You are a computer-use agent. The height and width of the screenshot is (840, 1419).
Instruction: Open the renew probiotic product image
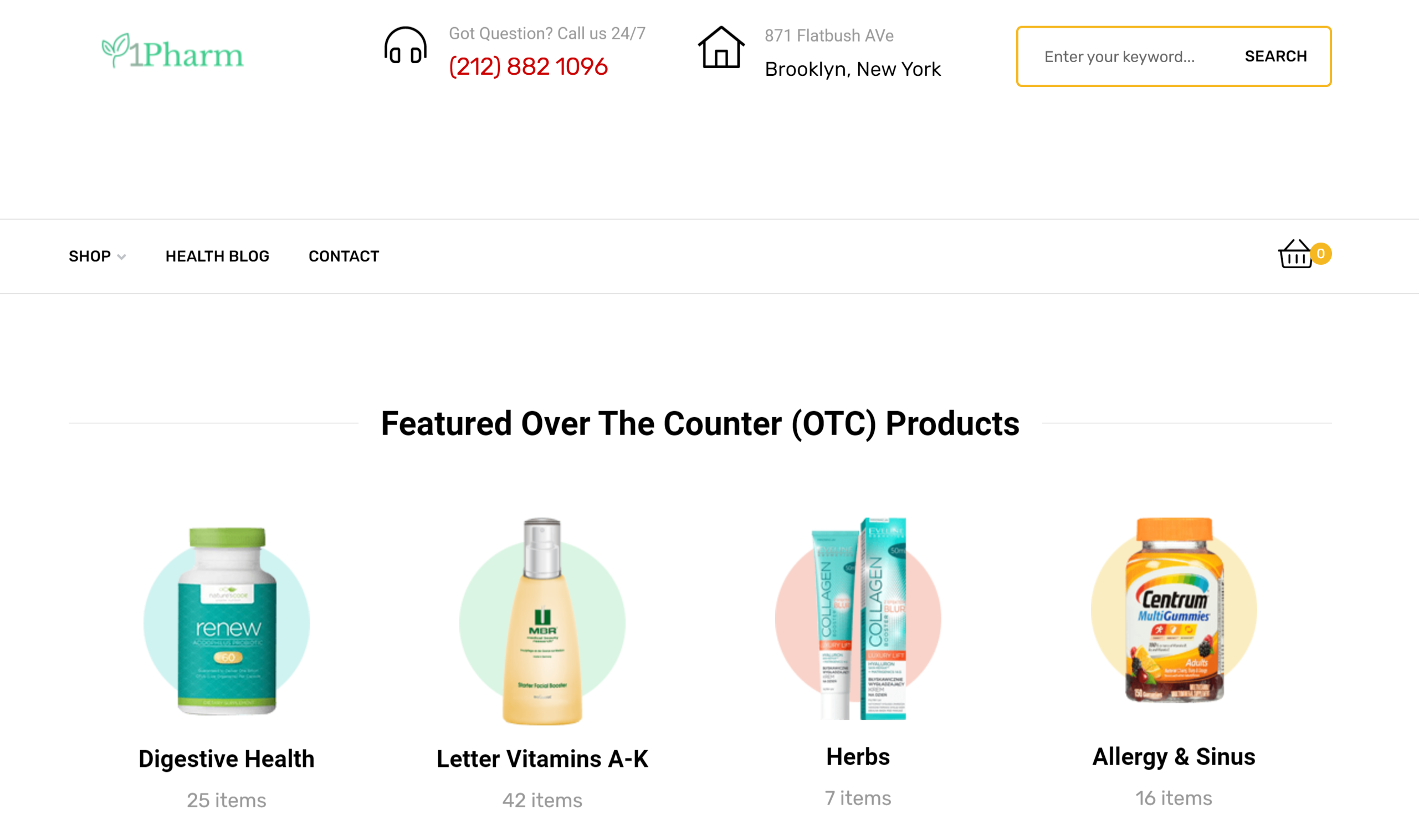[x=227, y=621]
